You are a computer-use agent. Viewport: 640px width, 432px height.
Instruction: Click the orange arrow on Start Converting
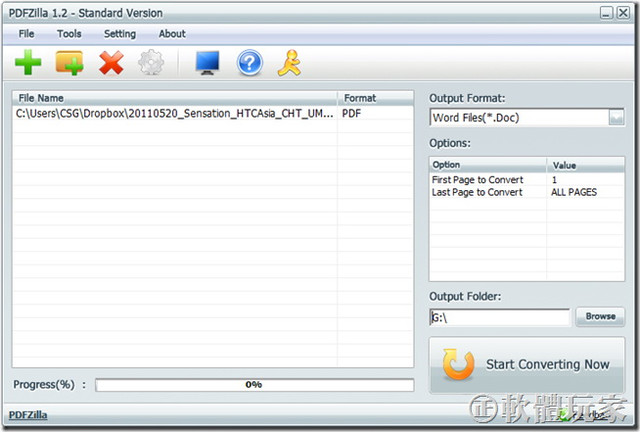click(x=458, y=364)
